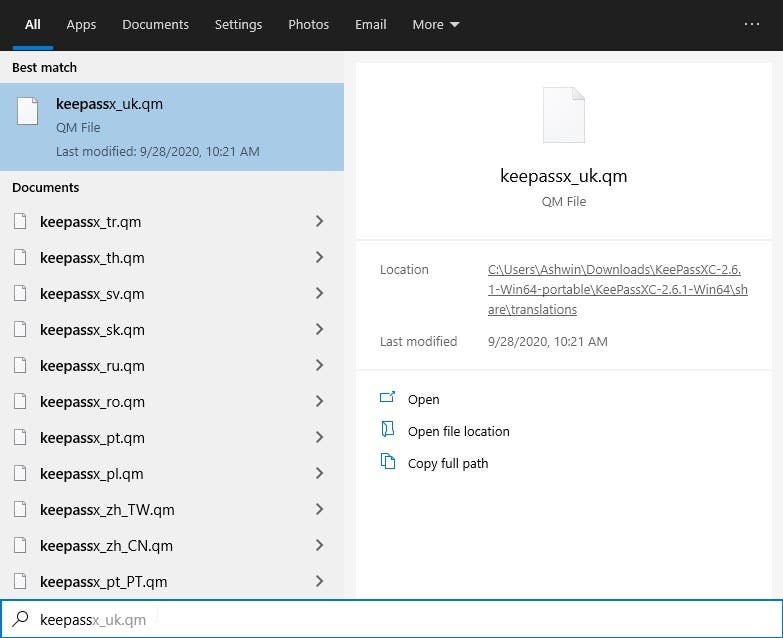Click the search magnifier icon
The height and width of the screenshot is (638, 783).
pyautogui.click(x=20, y=619)
